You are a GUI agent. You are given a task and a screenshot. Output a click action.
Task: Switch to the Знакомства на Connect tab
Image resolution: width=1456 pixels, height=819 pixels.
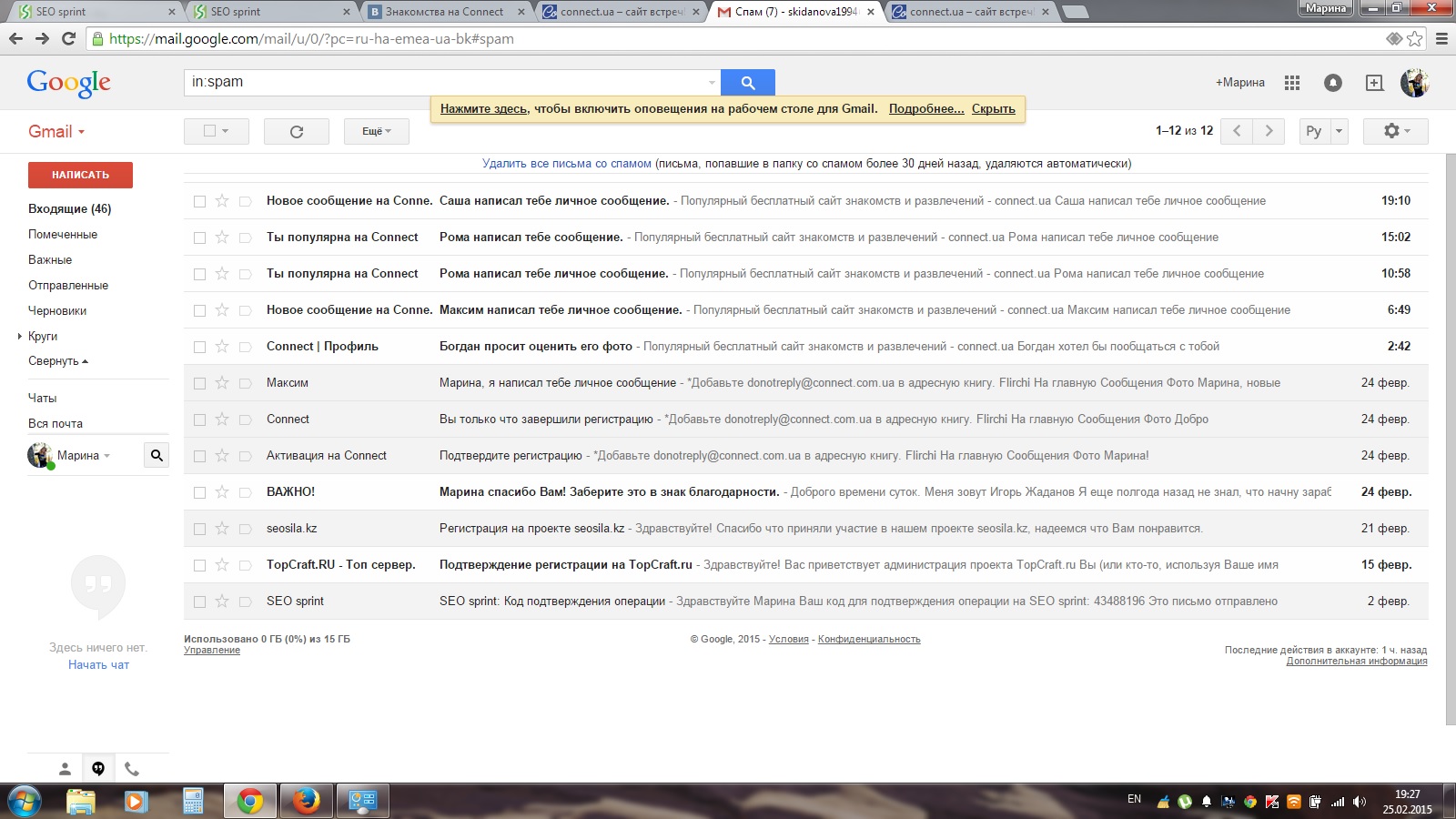tap(444, 12)
